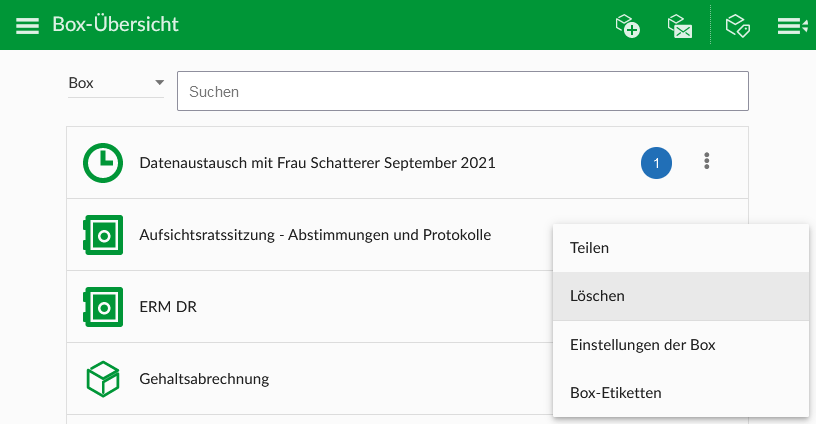Open the box labels tag icon

(x=737, y=25)
